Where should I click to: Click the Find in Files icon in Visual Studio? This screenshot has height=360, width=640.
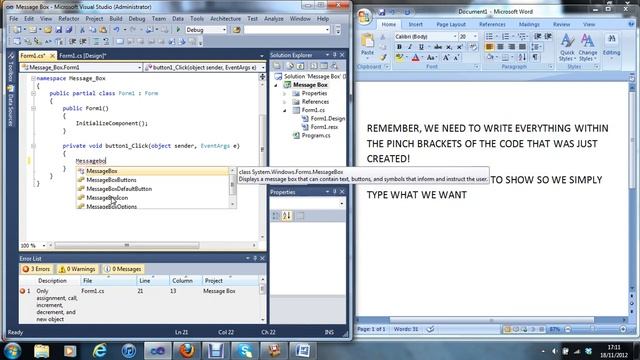[x=236, y=30]
